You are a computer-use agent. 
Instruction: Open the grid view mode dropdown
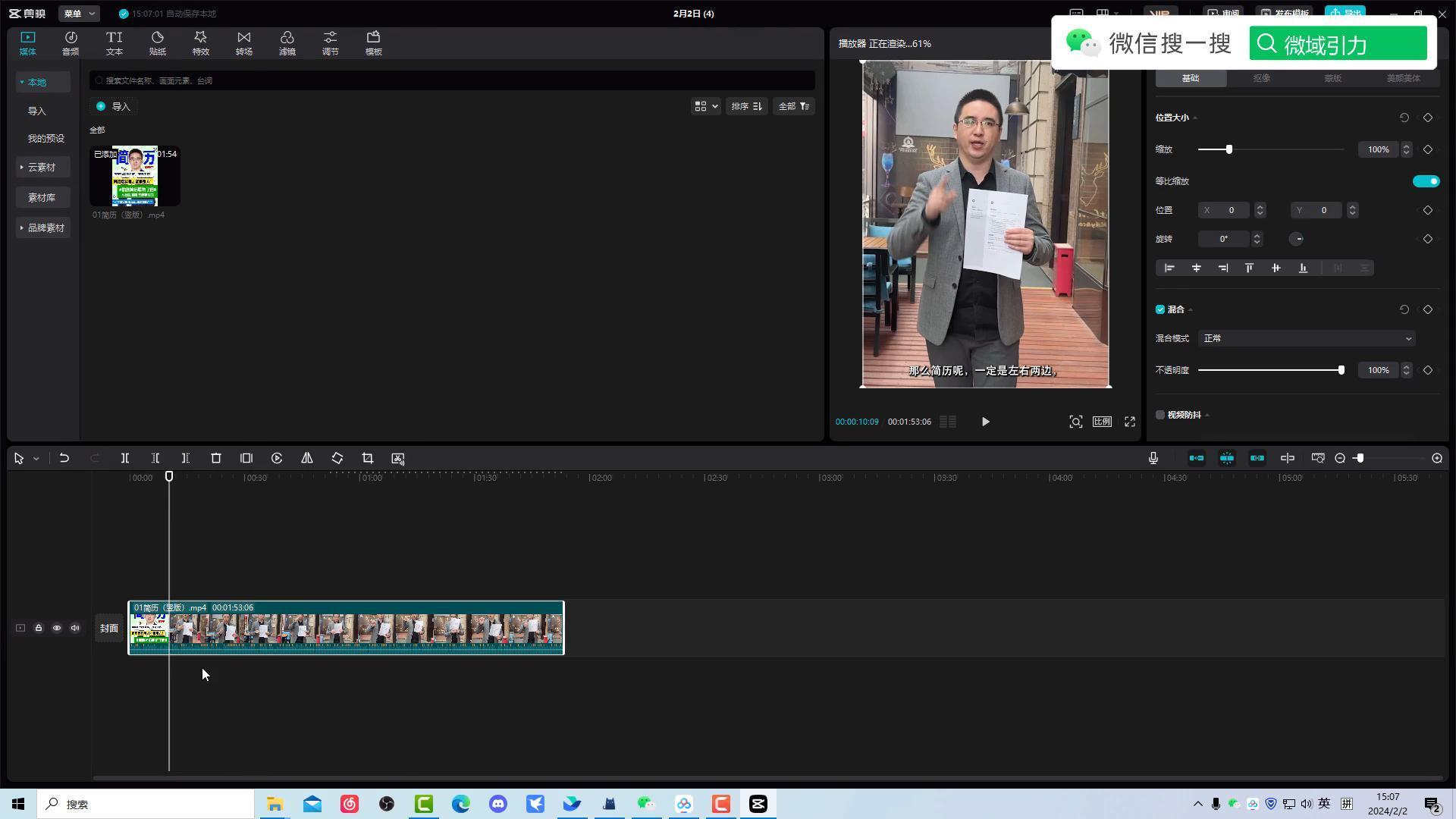(x=705, y=106)
